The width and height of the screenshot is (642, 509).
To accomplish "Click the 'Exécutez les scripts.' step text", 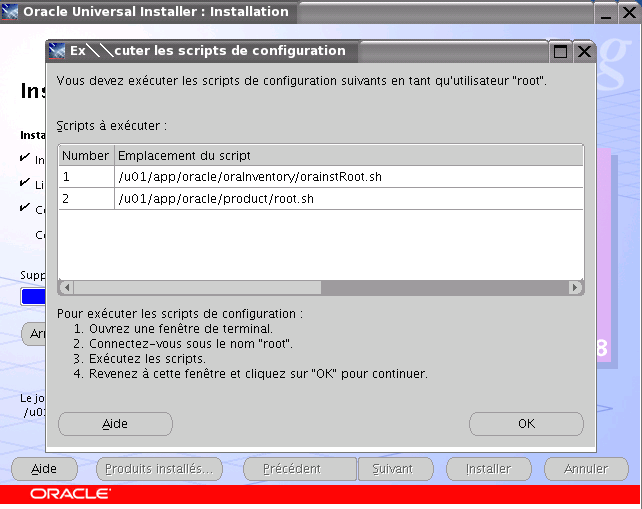I will [147, 359].
